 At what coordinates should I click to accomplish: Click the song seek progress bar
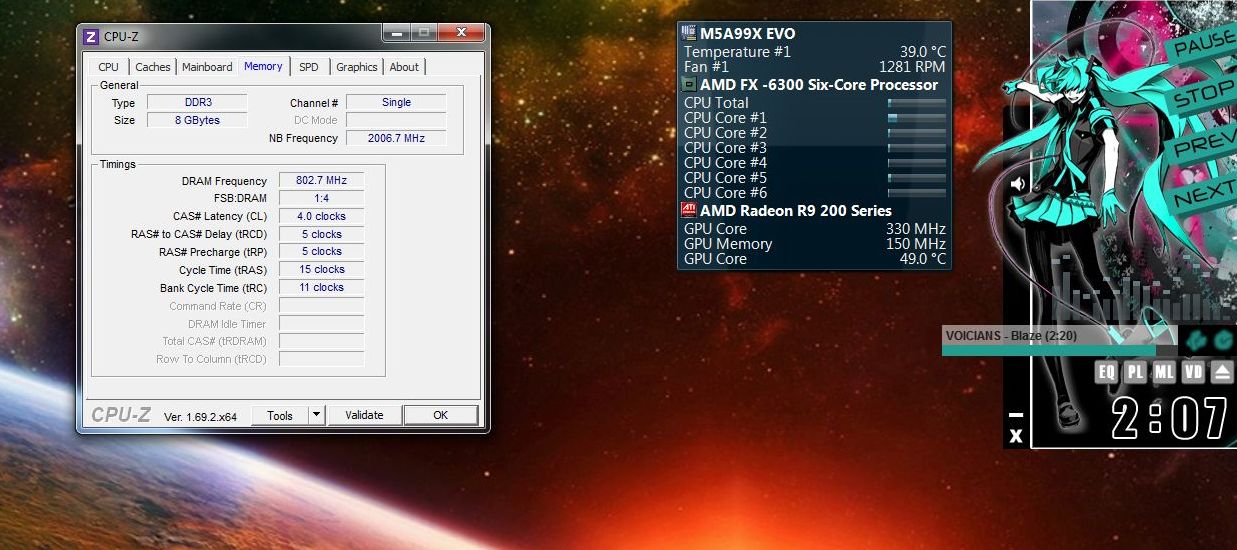pyautogui.click(x=1060, y=350)
